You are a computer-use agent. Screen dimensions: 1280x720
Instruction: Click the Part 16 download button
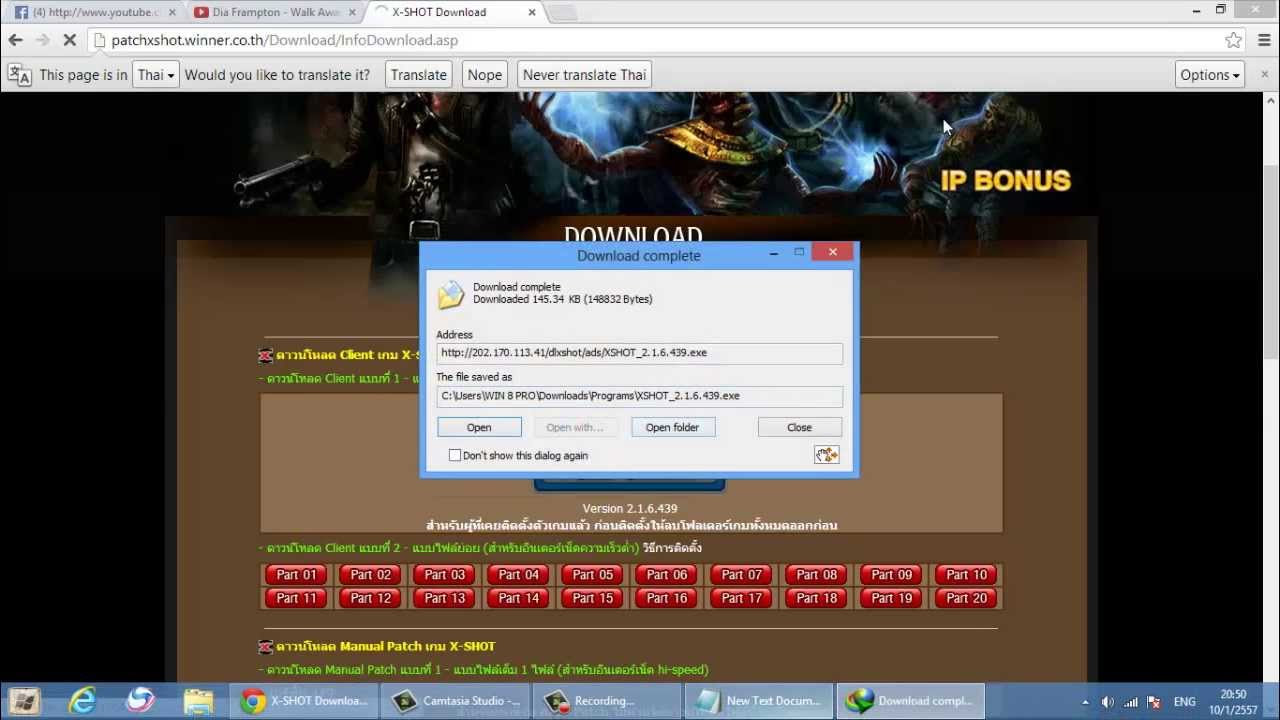click(667, 598)
